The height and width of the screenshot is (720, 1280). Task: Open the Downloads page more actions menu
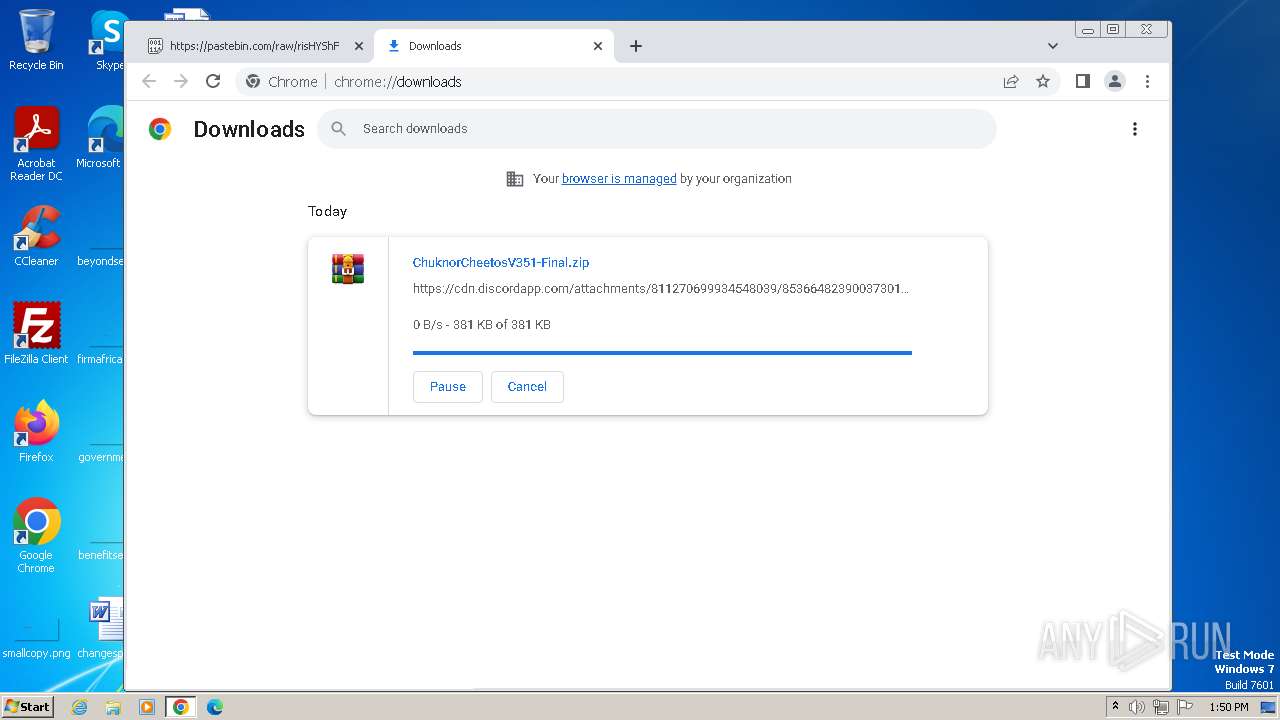pyautogui.click(x=1134, y=129)
